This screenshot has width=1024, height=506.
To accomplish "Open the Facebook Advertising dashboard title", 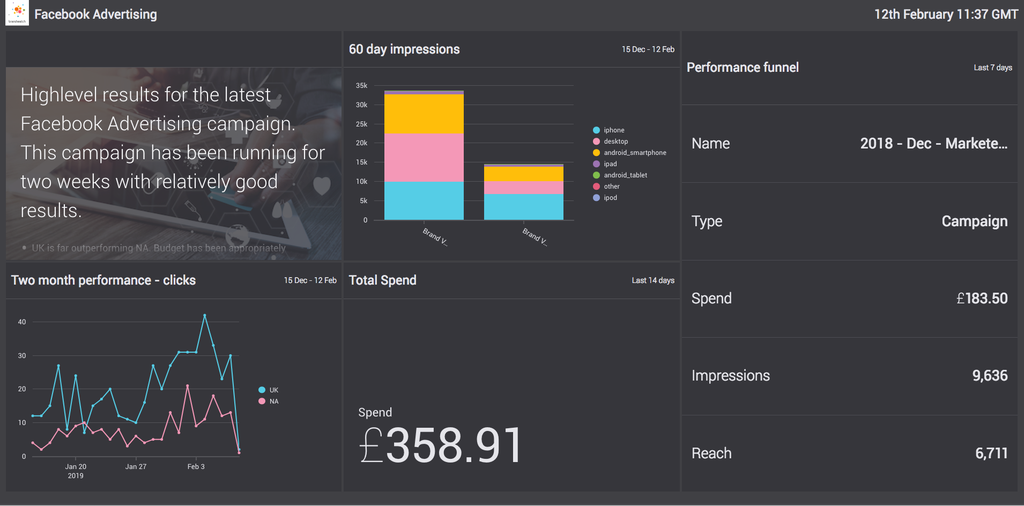I will point(95,15).
